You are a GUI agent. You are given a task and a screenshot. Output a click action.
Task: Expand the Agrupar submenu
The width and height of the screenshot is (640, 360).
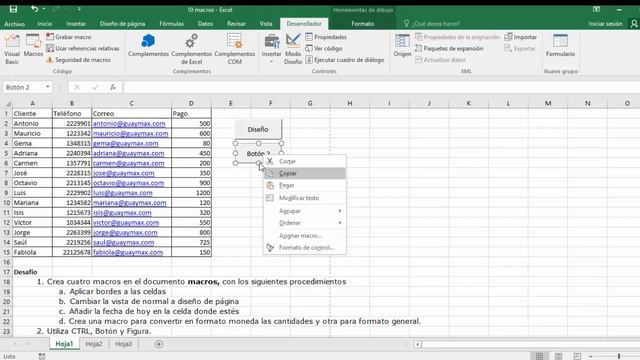click(305, 211)
